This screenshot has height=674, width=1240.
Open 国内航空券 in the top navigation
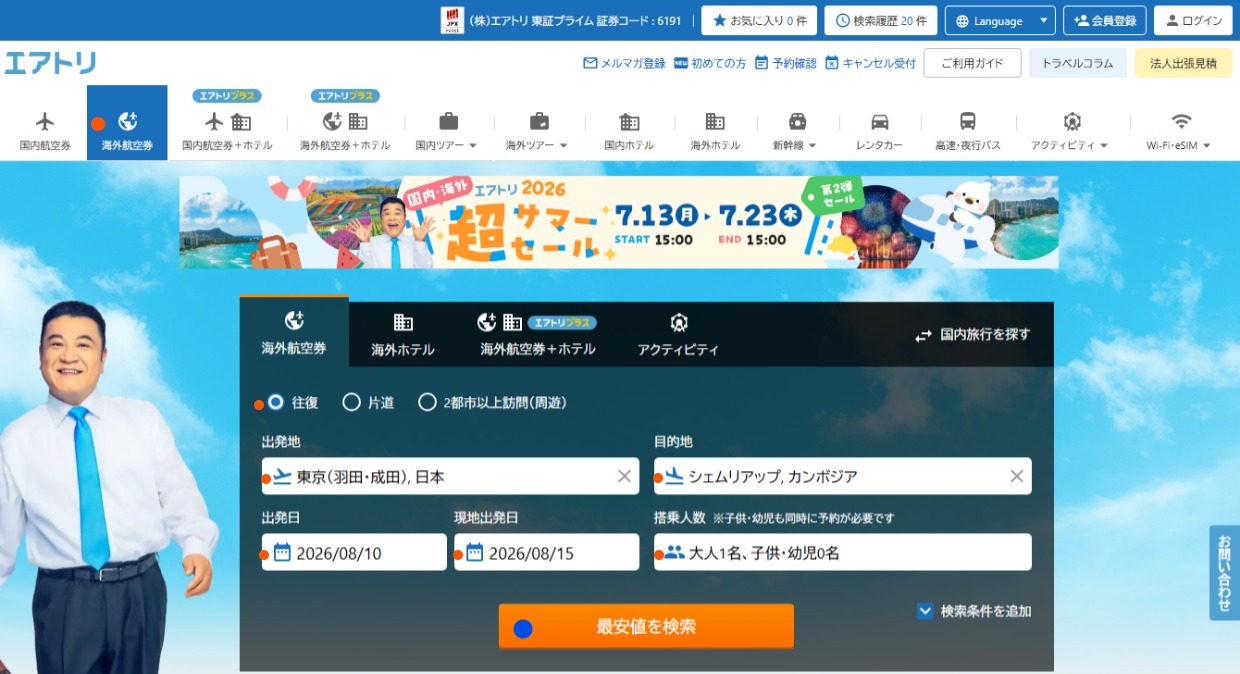click(45, 132)
